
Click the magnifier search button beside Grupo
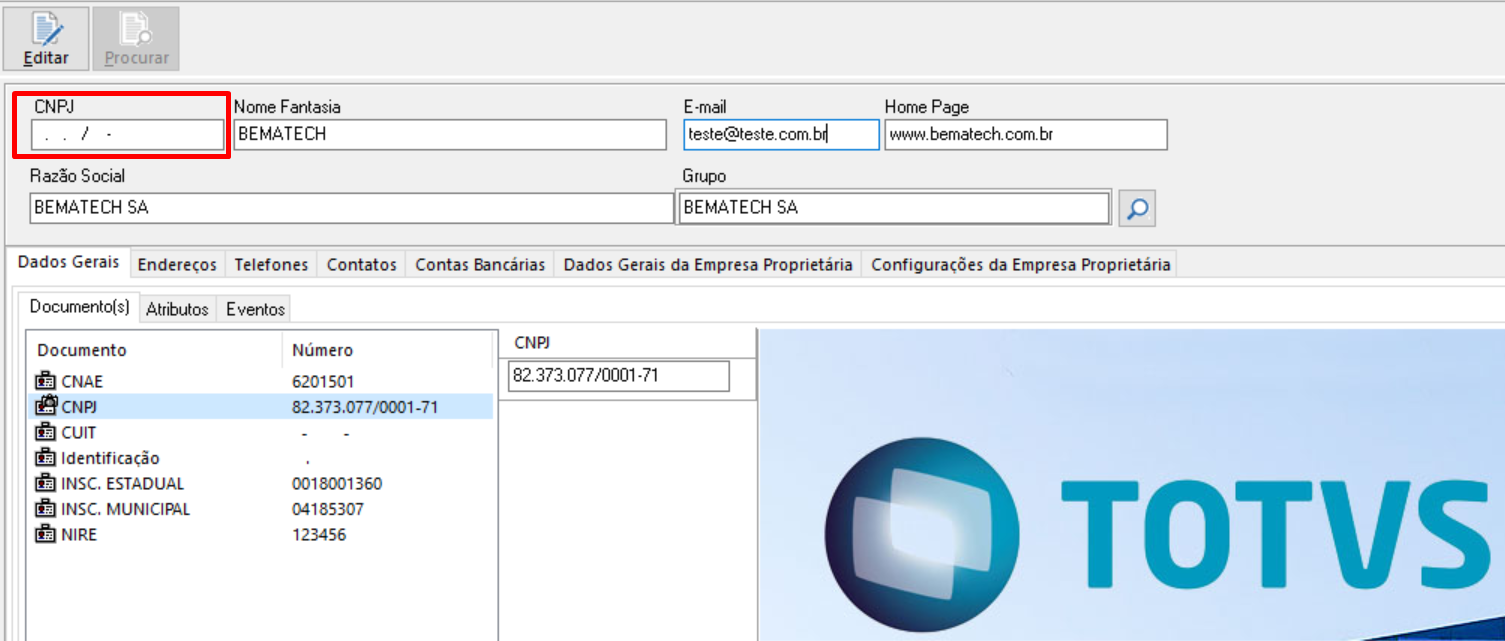click(1137, 209)
